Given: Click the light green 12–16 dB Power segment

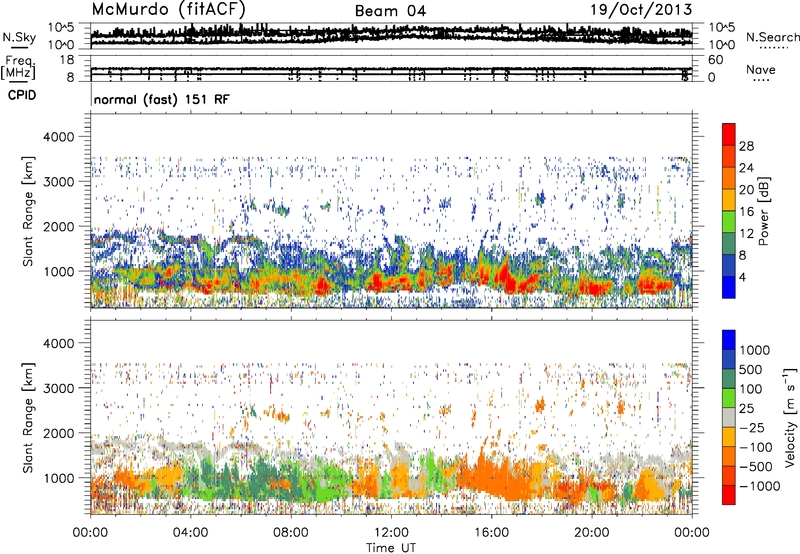Looking at the screenshot, I should [729, 221].
